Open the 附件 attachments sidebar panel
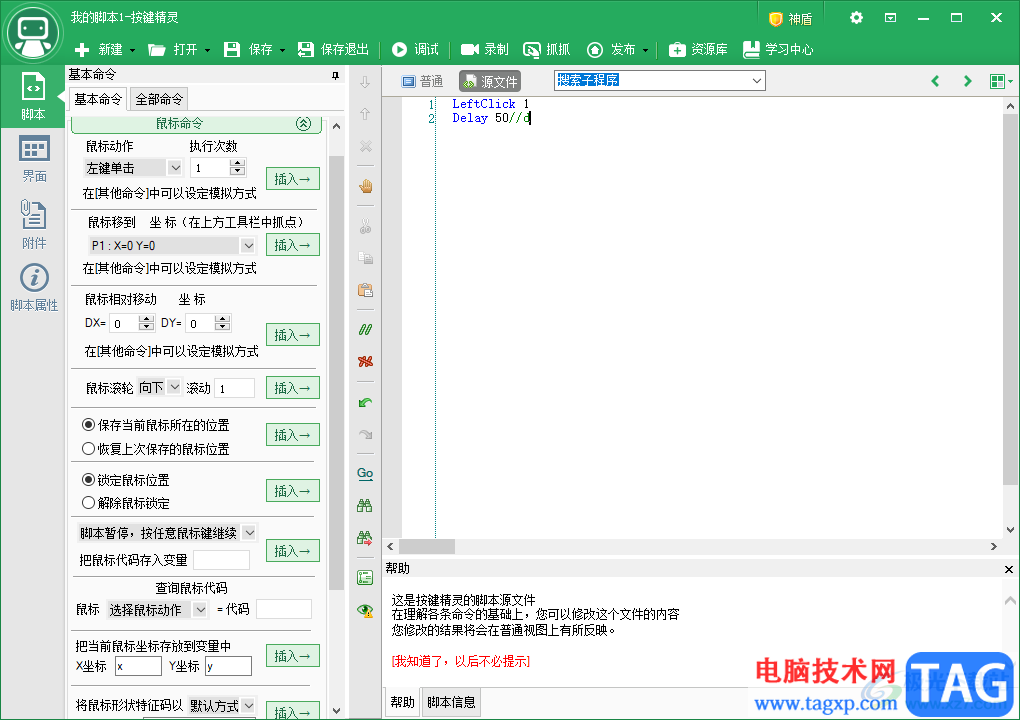1020x720 pixels. click(34, 224)
